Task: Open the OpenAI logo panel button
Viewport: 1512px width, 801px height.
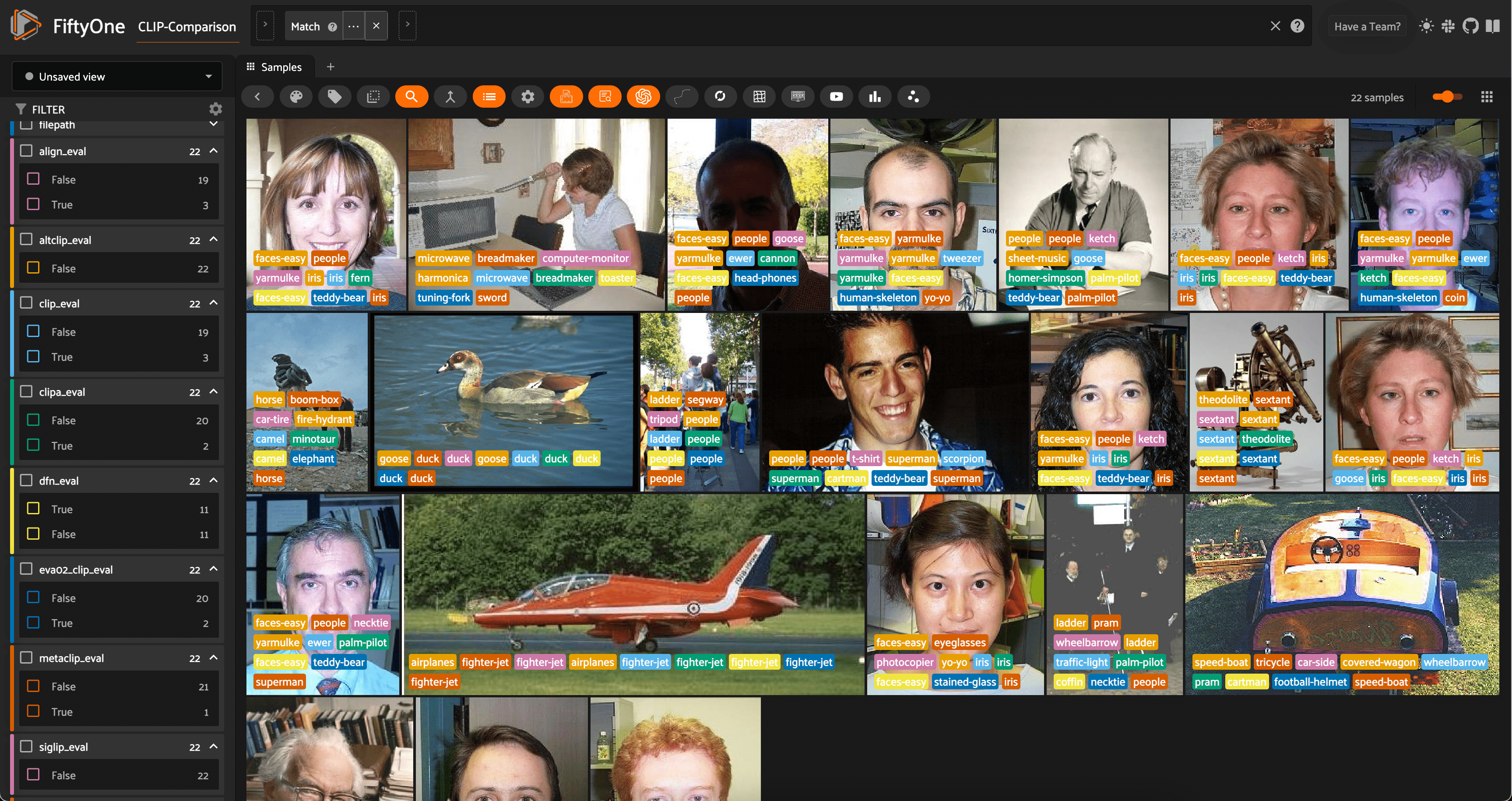Action: click(x=643, y=97)
